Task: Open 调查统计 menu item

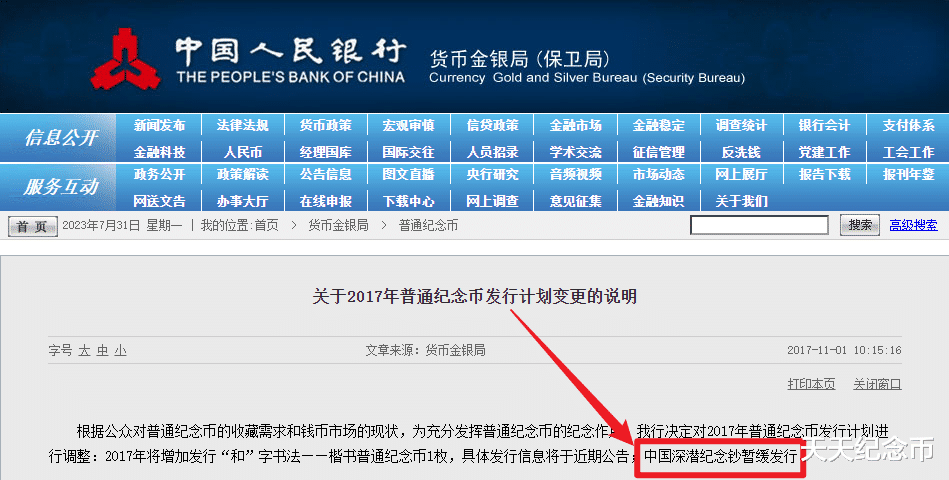Action: (x=741, y=125)
